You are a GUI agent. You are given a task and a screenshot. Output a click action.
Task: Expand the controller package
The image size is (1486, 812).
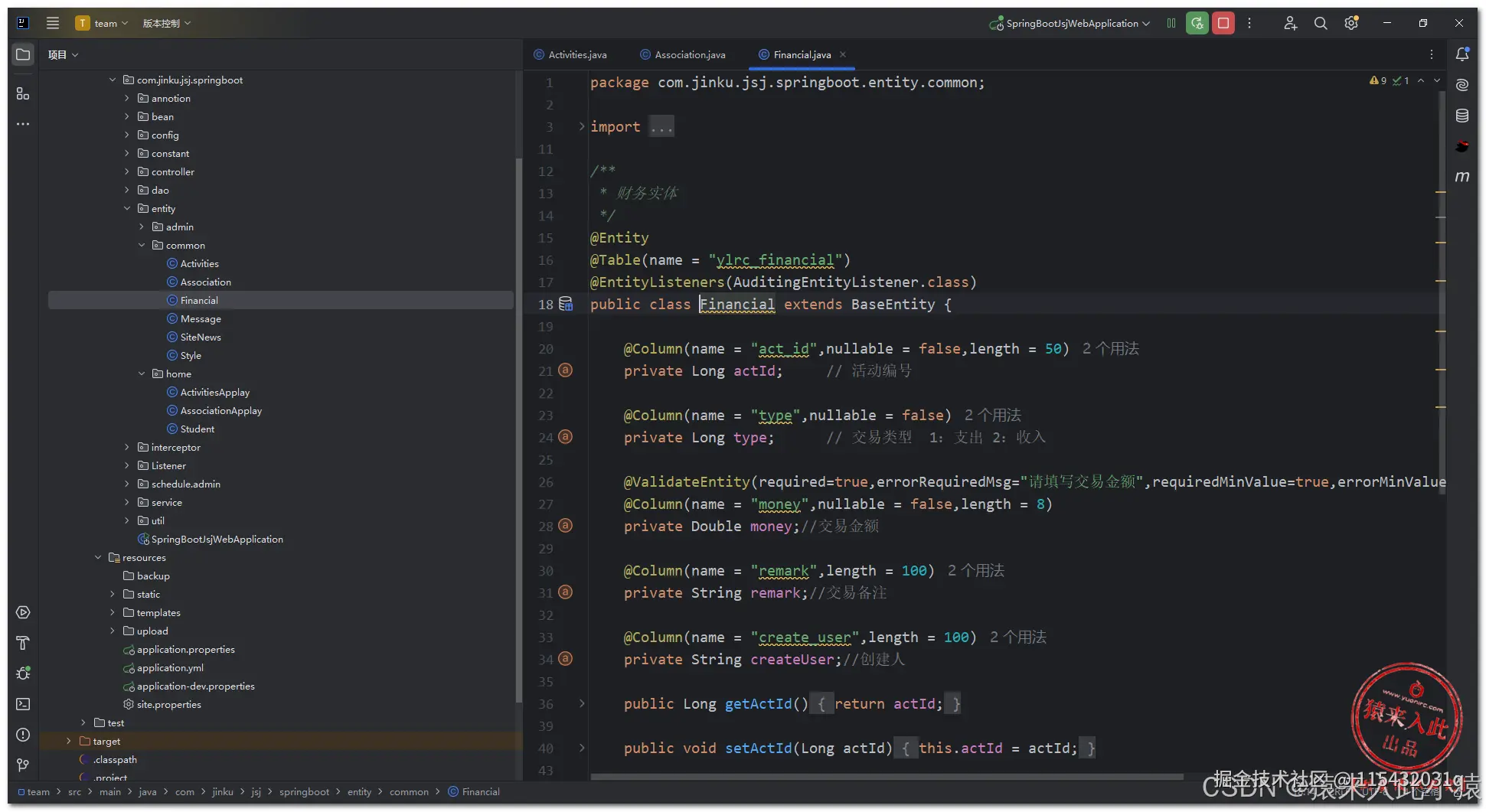pyautogui.click(x=127, y=171)
